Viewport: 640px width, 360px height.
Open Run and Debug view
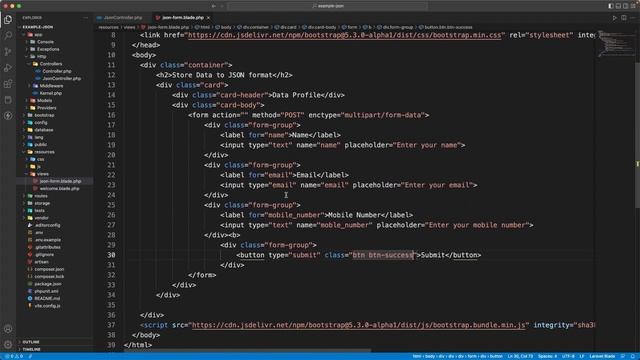[x=8, y=68]
